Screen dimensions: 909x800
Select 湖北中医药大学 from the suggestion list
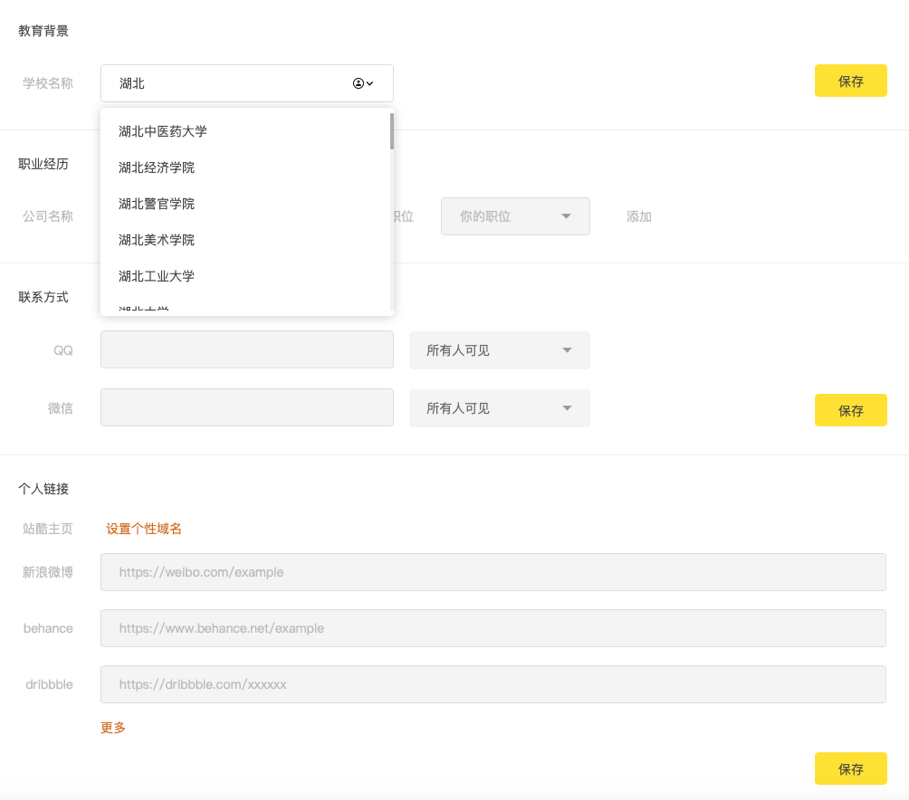tap(163, 132)
